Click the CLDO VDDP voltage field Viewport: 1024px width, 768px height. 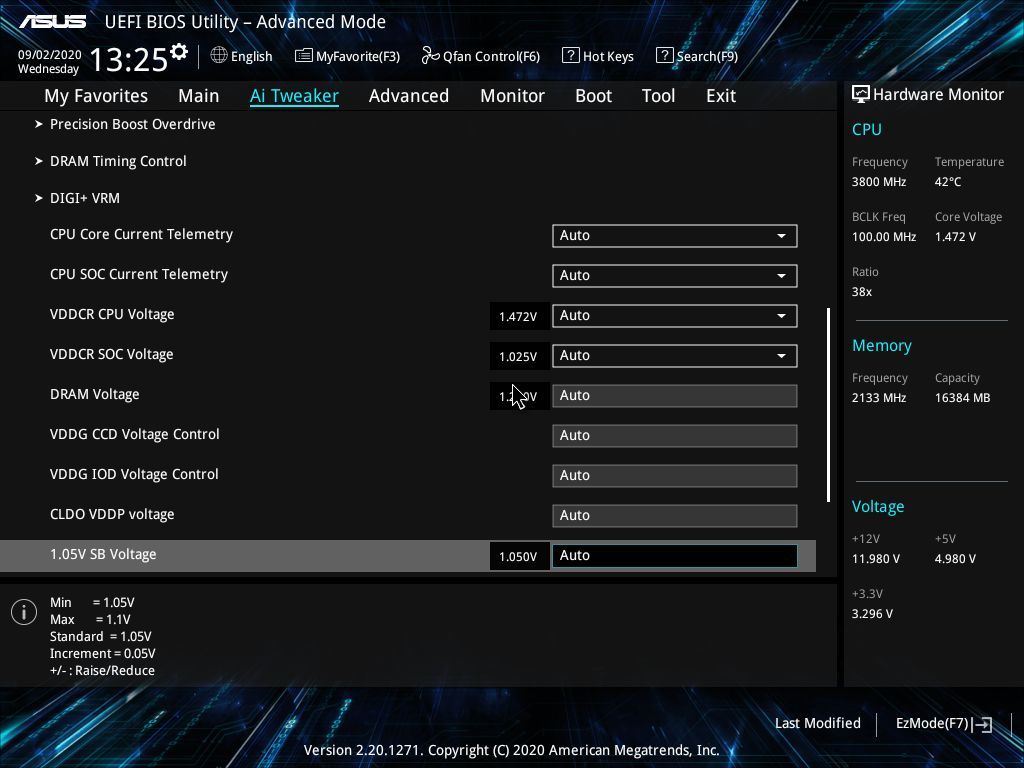point(675,515)
